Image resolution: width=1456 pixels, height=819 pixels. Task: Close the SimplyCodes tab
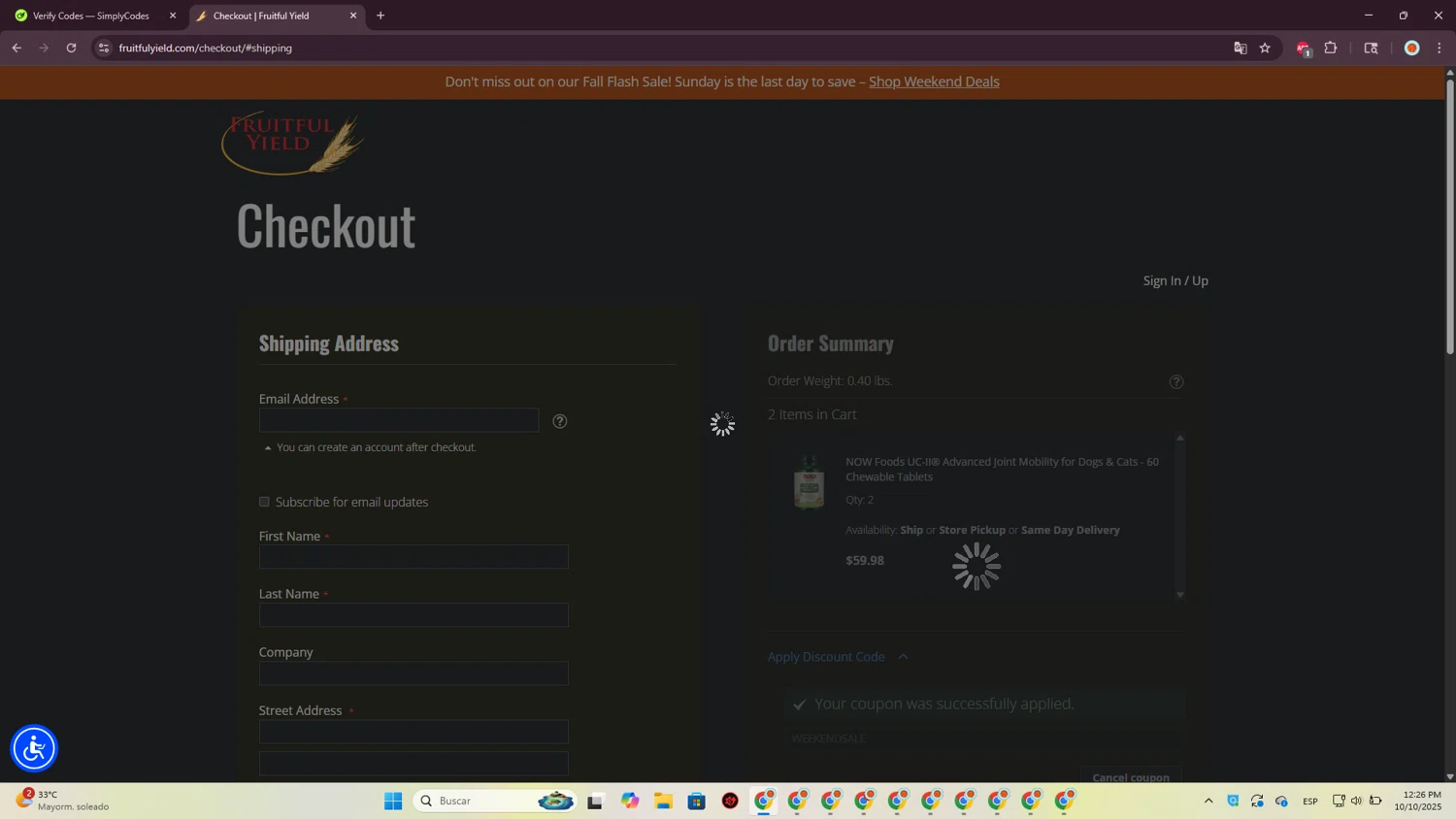(x=173, y=16)
